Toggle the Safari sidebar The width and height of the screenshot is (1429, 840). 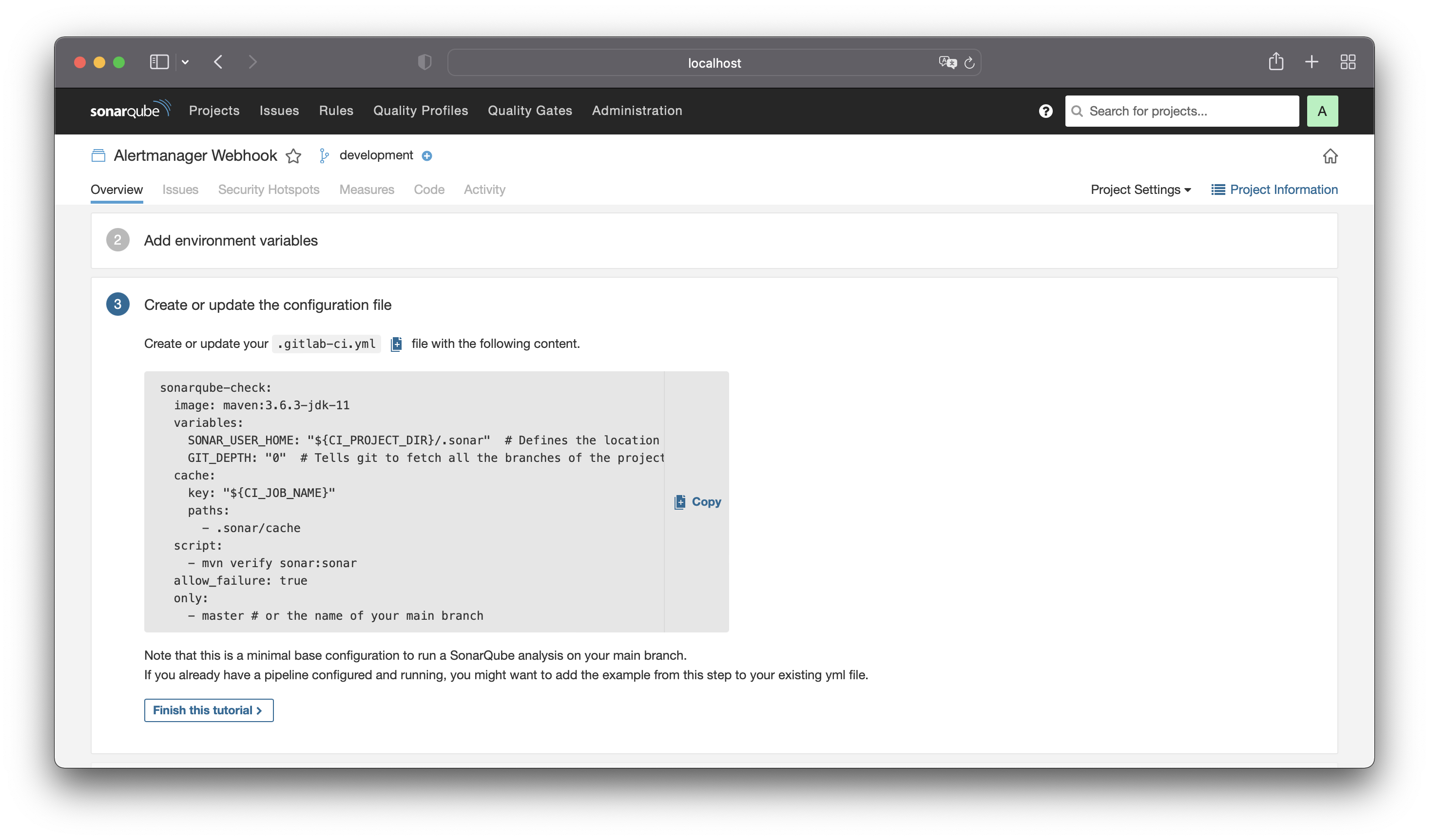[159, 62]
